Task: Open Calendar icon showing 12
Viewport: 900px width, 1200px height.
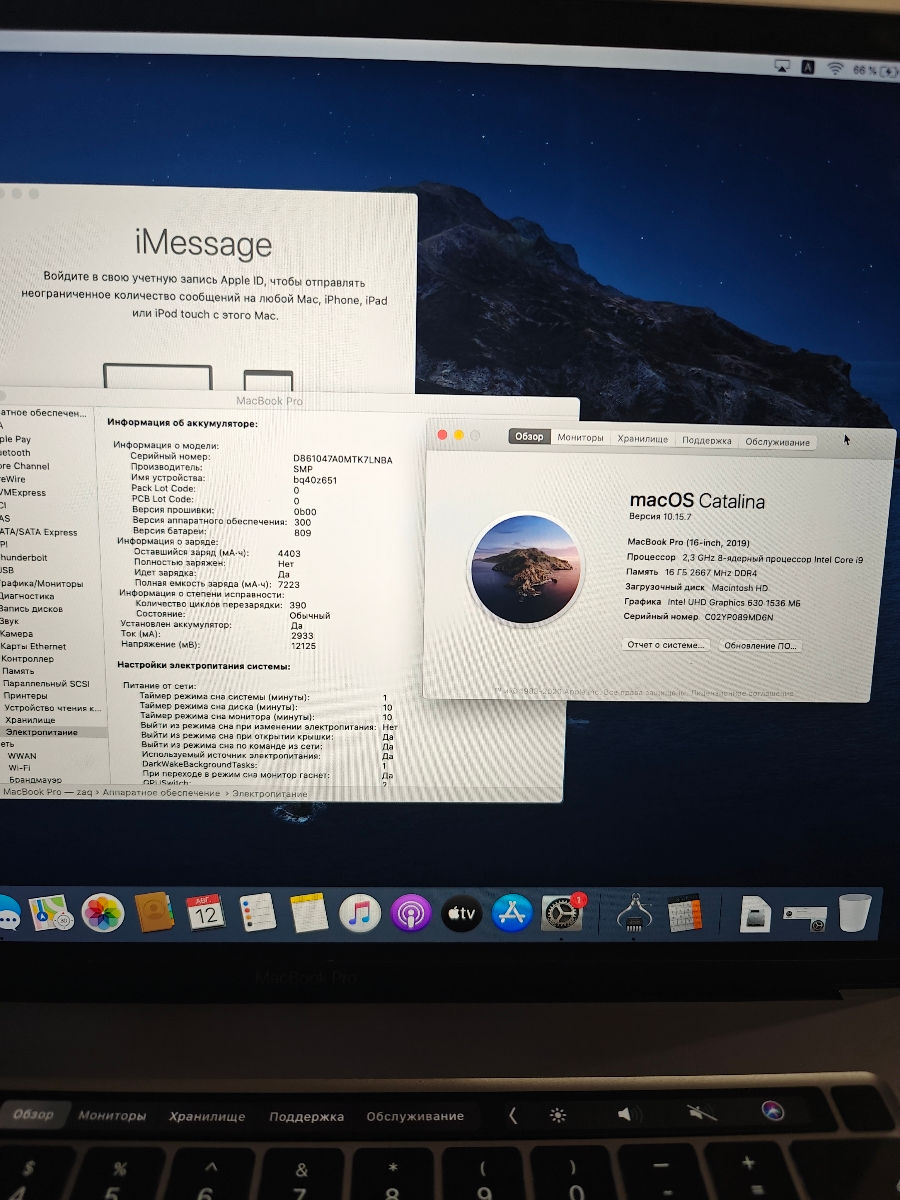Action: [206, 913]
